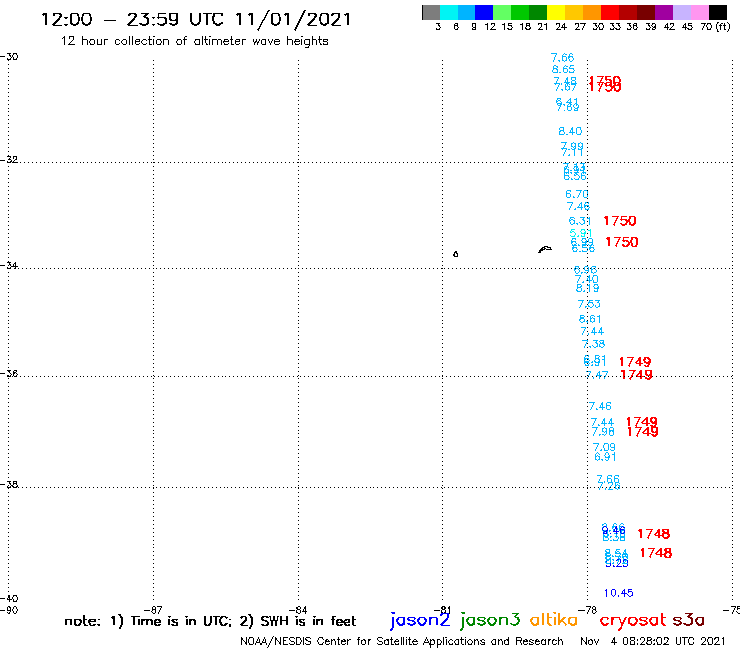Click the wave height value 7.47

pos(597,375)
